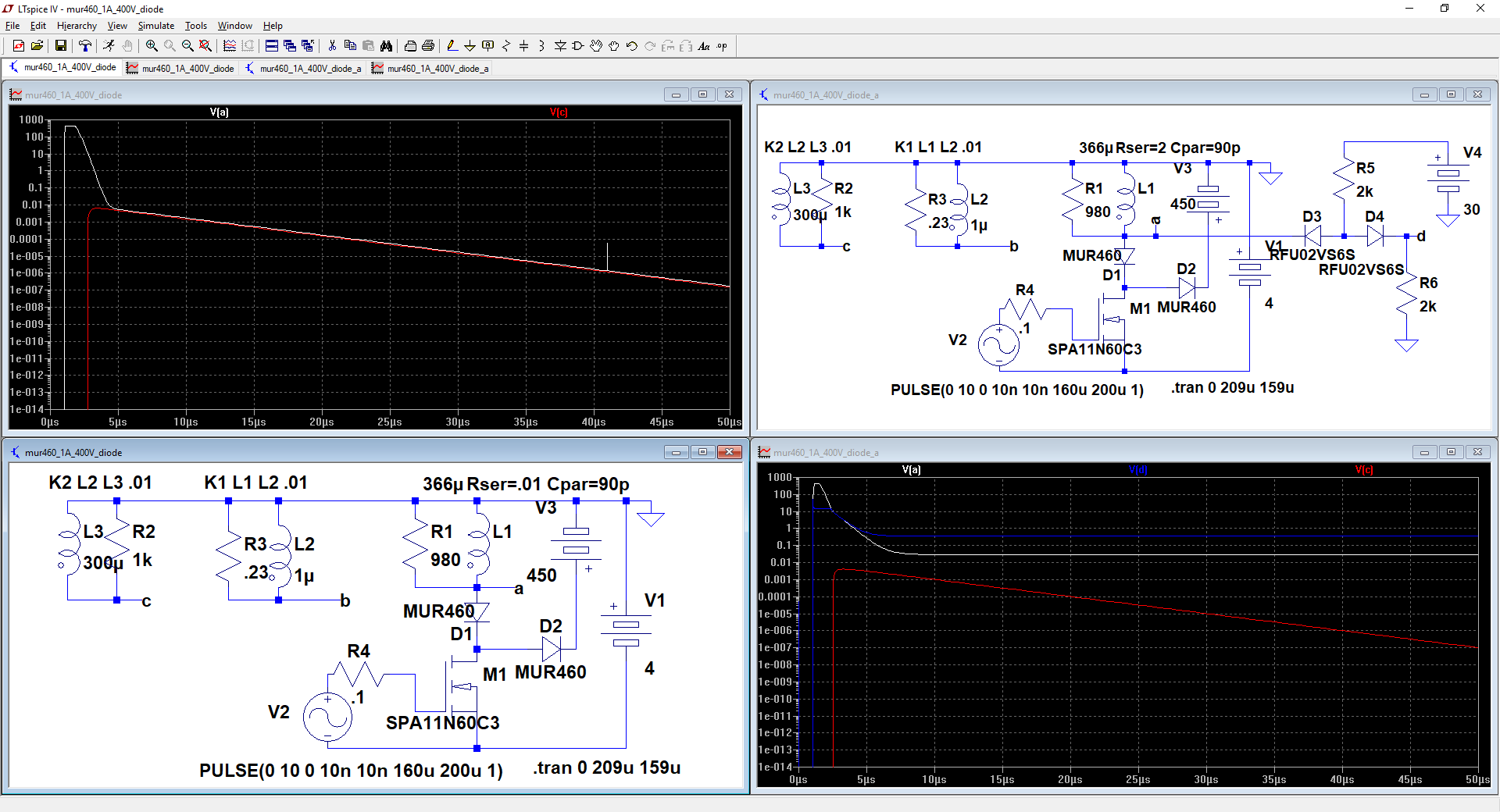Select the Capacitor component tool

pos(523,46)
